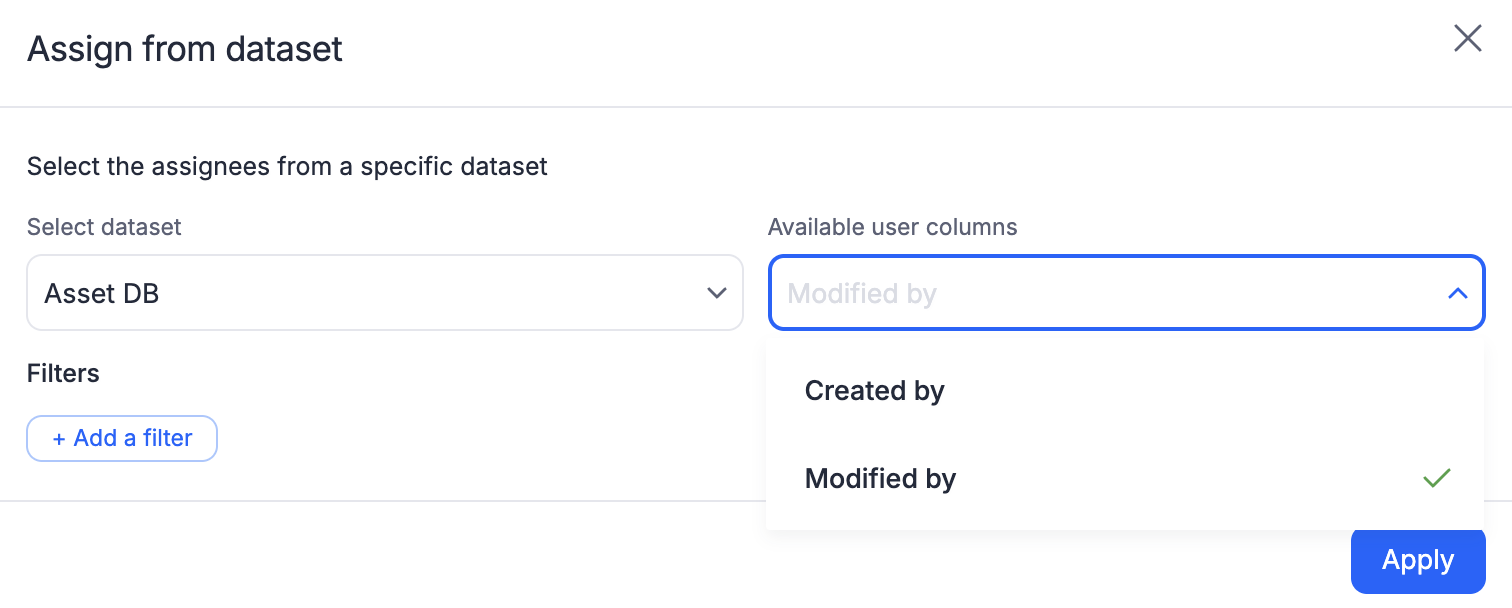This screenshot has height=608, width=1512.
Task: Click the "Add a filter" text label
Action: coord(133,438)
